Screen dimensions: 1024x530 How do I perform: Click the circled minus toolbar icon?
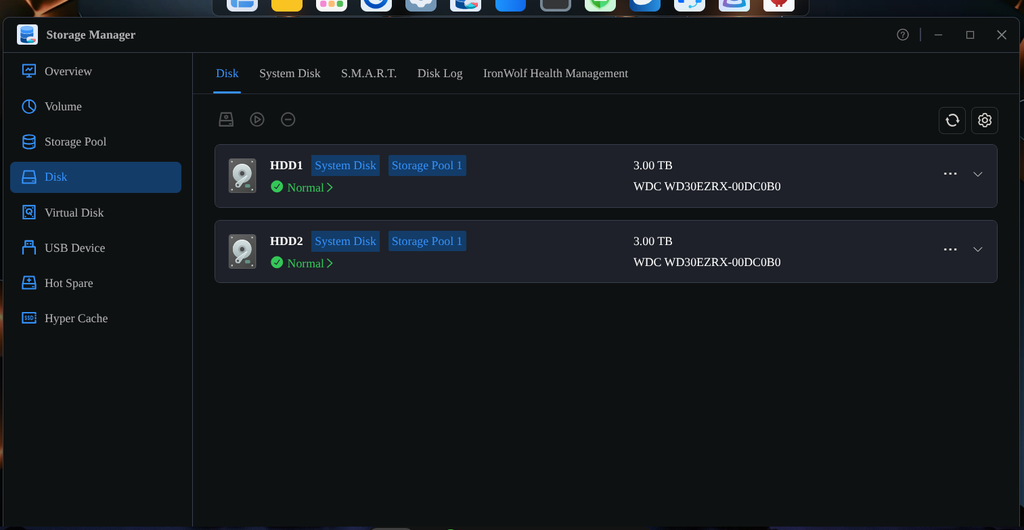(x=288, y=119)
